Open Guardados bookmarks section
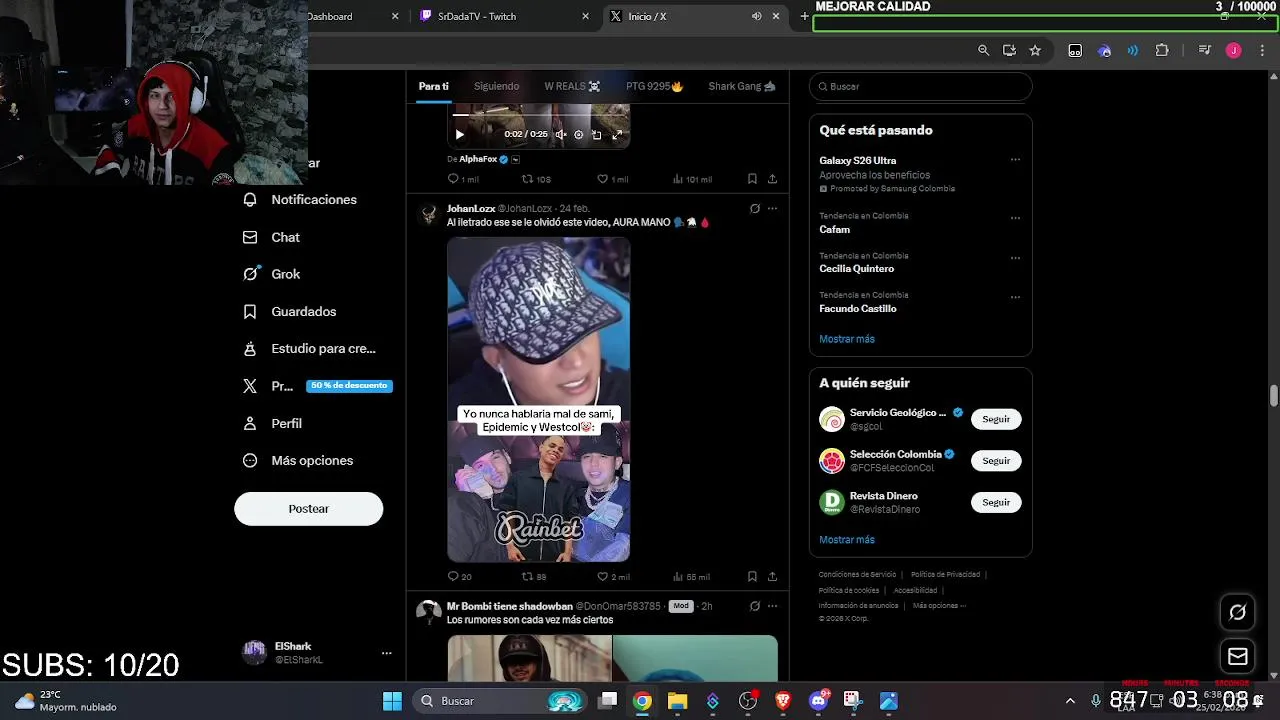This screenshot has height=720, width=1280. pos(290,312)
